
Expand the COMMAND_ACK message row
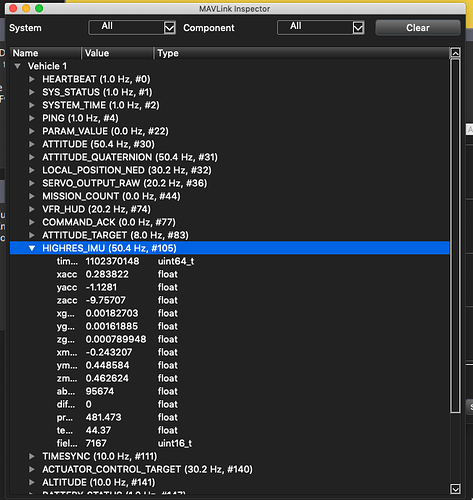[32, 222]
